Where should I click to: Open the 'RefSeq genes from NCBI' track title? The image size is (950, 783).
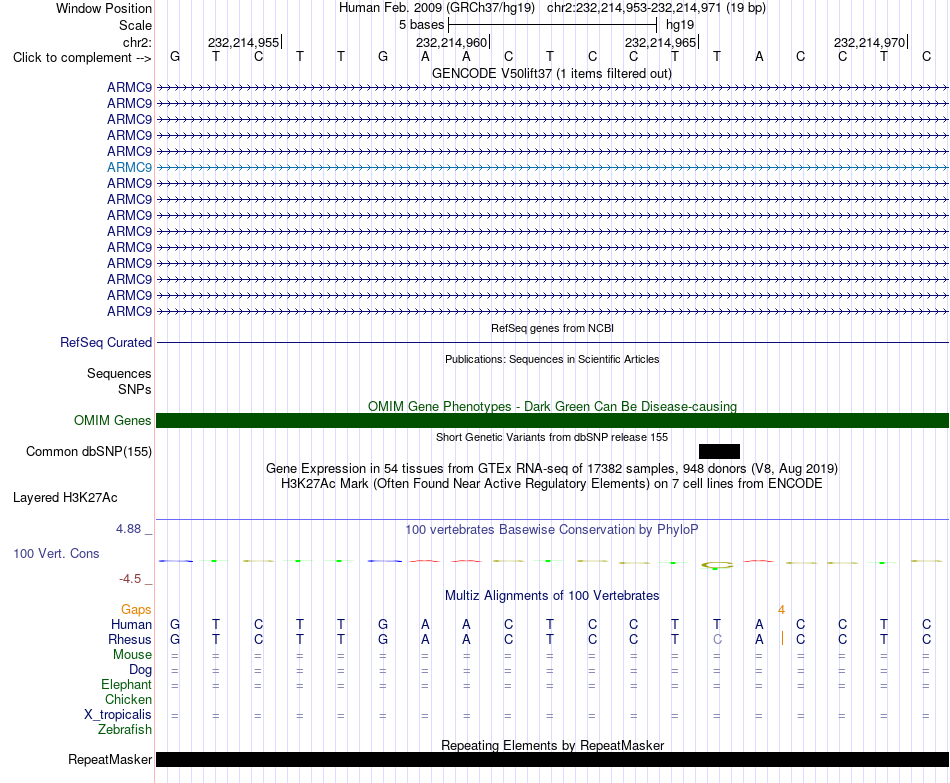tap(552, 328)
